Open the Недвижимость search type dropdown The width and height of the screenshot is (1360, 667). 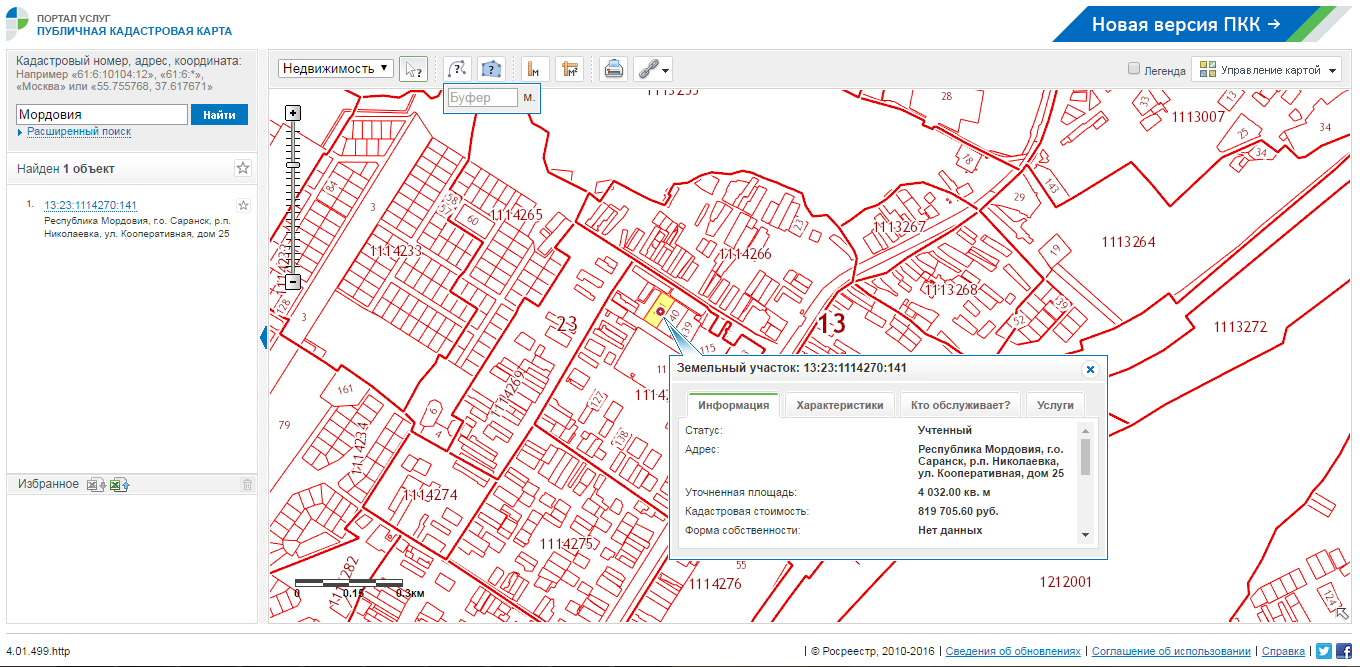pos(336,68)
